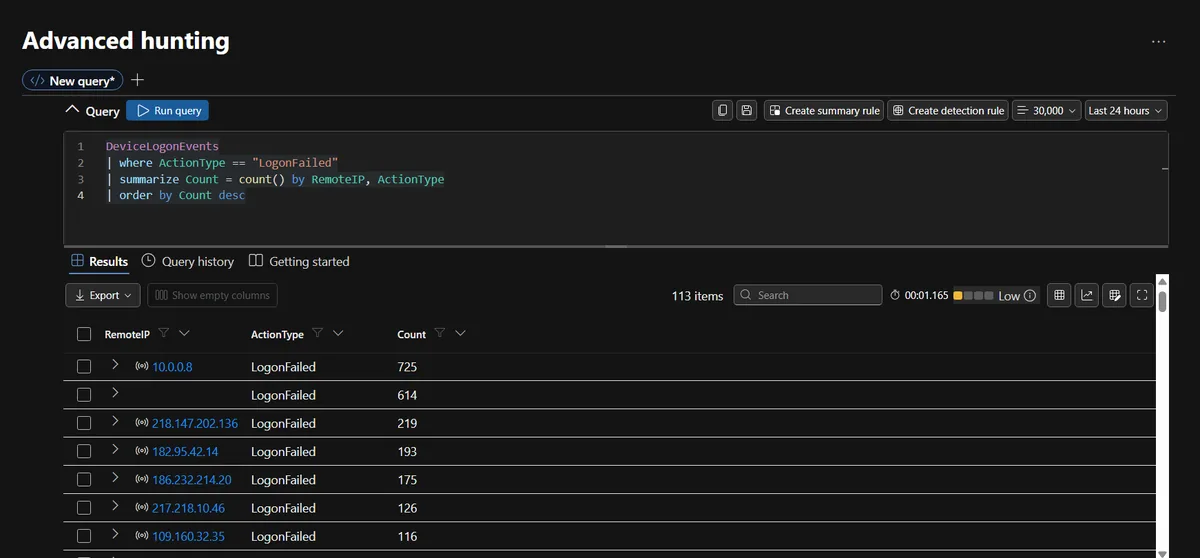This screenshot has height=558, width=1200.
Task: Click the results vertical scrollbar thumb
Action: [x=1162, y=300]
